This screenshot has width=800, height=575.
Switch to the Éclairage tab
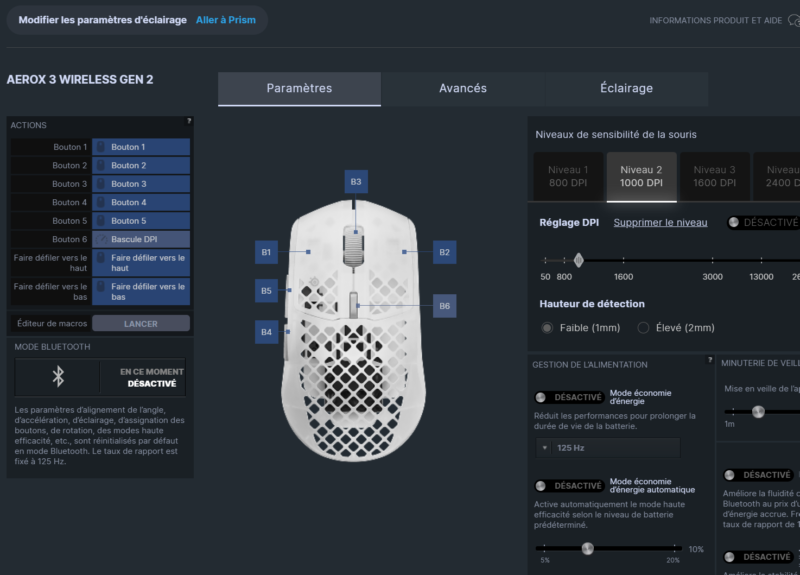(x=627, y=88)
